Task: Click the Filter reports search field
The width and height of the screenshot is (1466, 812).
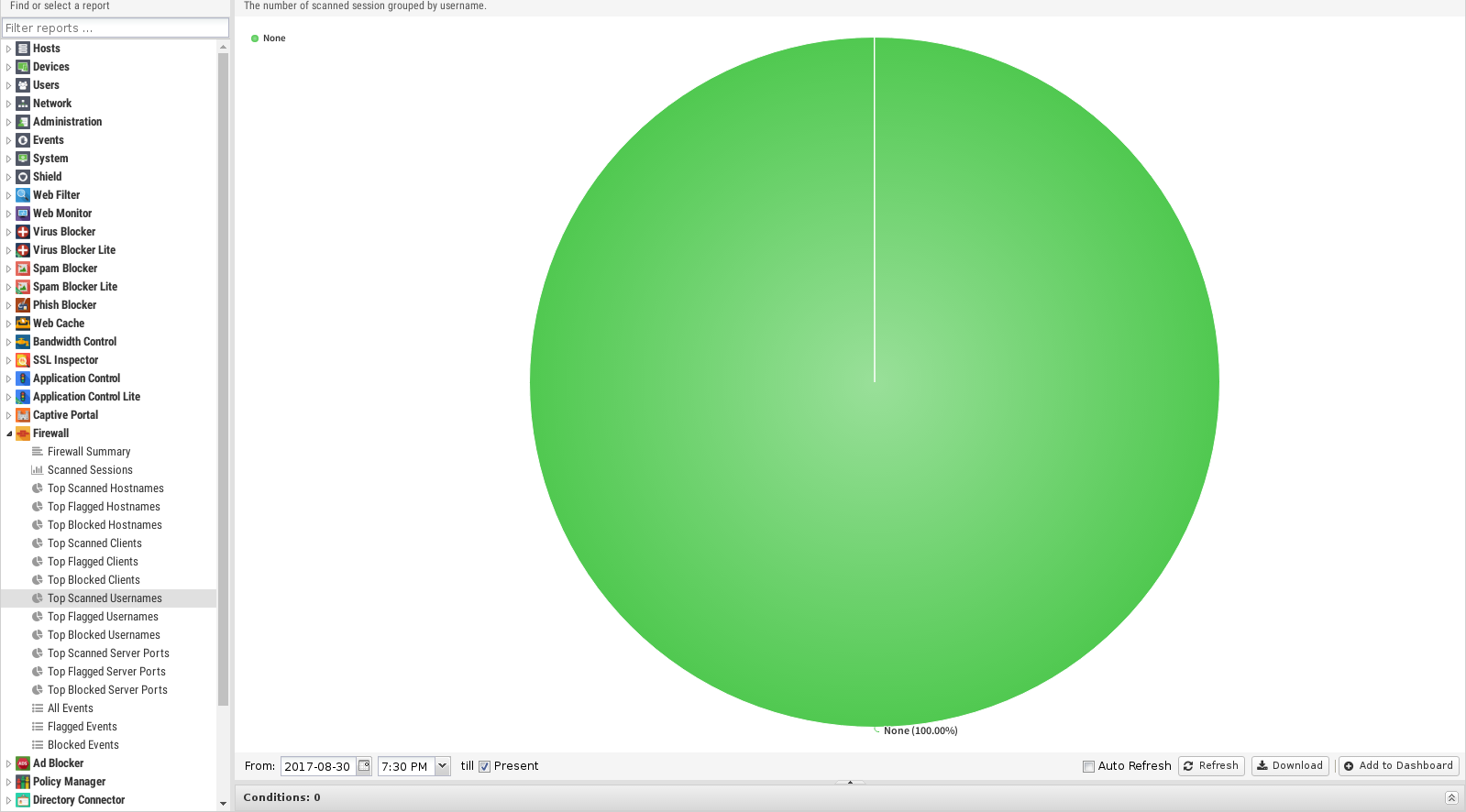Action: coord(115,28)
